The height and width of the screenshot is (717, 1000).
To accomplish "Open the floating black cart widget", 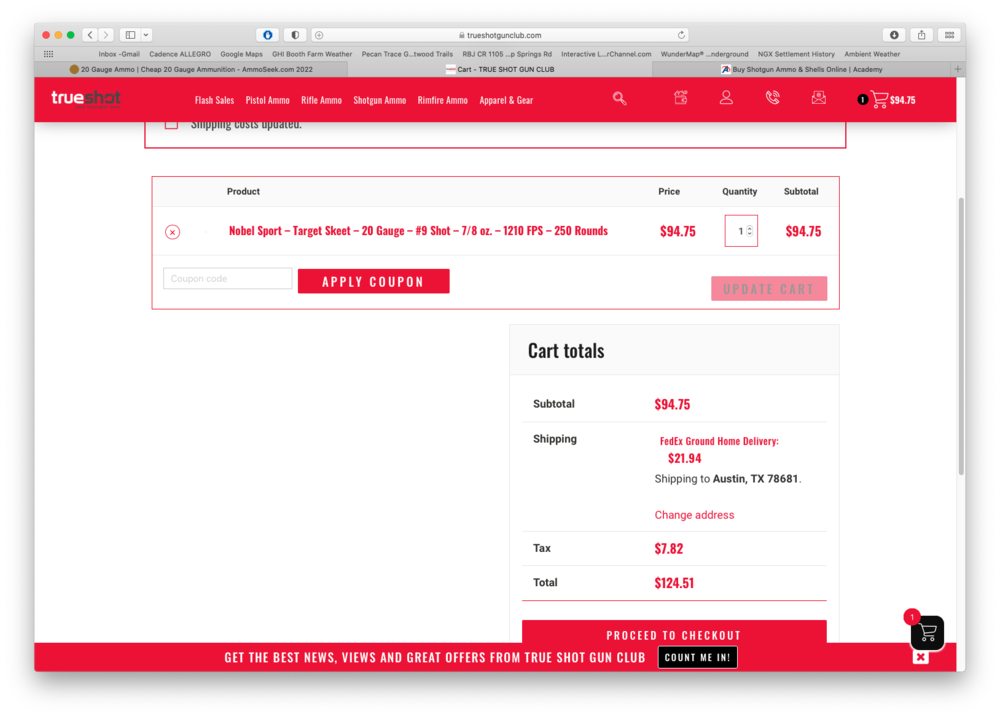I will pyautogui.click(x=927, y=632).
